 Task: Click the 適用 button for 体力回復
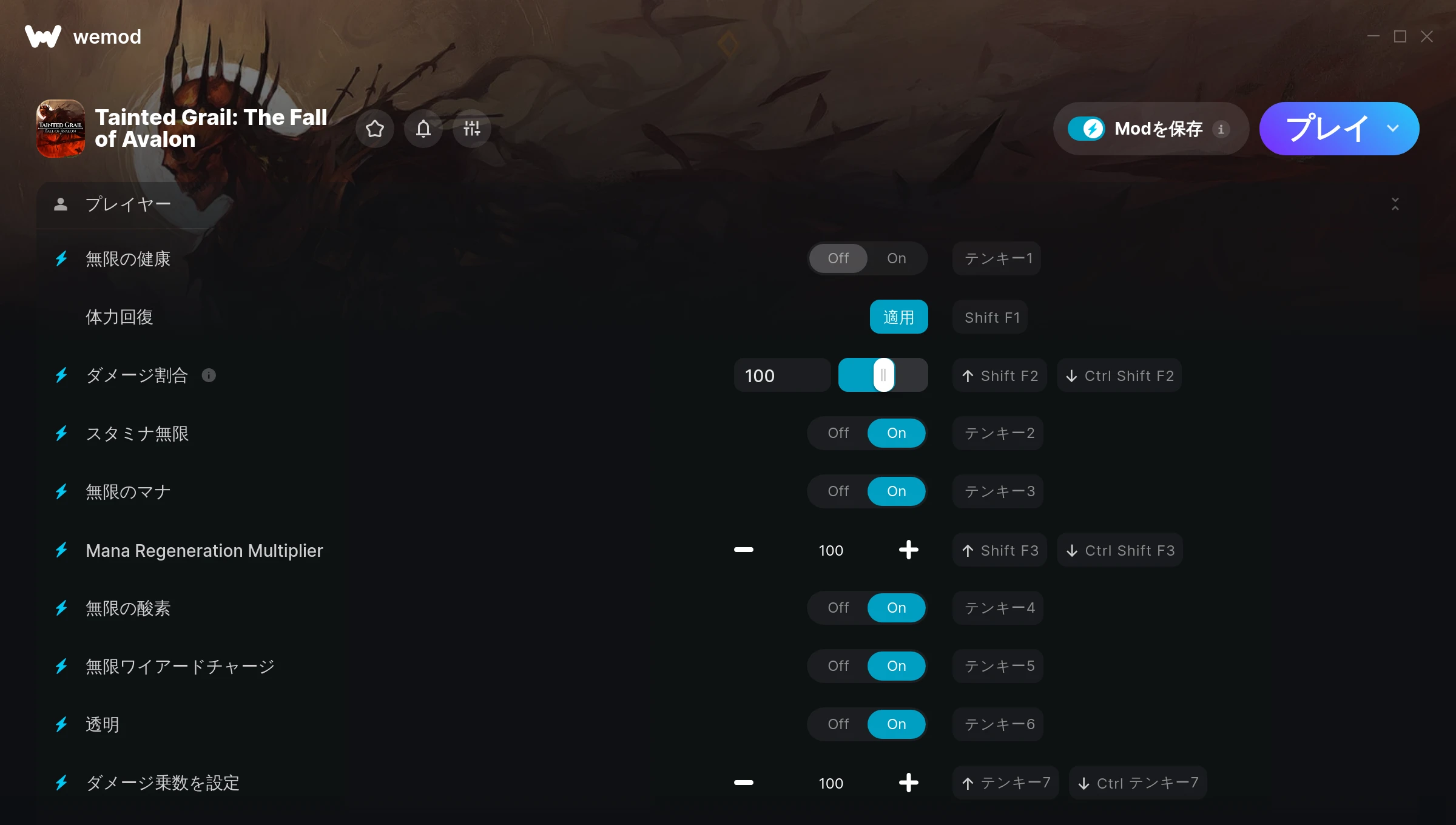click(x=898, y=317)
